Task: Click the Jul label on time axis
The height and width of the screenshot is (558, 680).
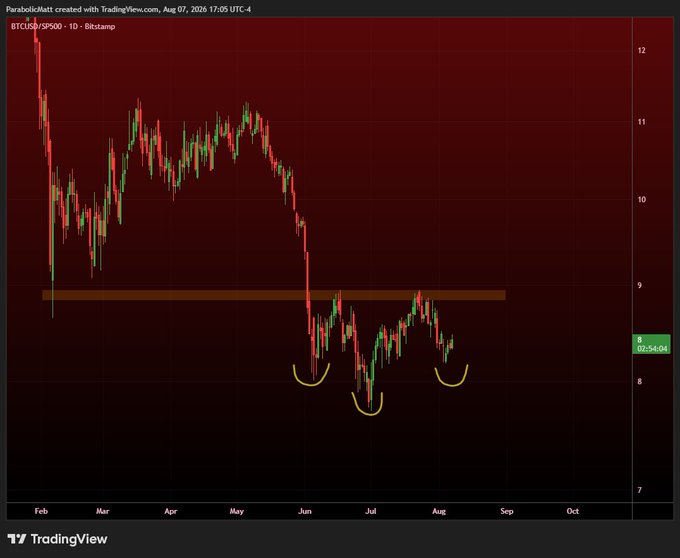Action: pyautogui.click(x=371, y=511)
